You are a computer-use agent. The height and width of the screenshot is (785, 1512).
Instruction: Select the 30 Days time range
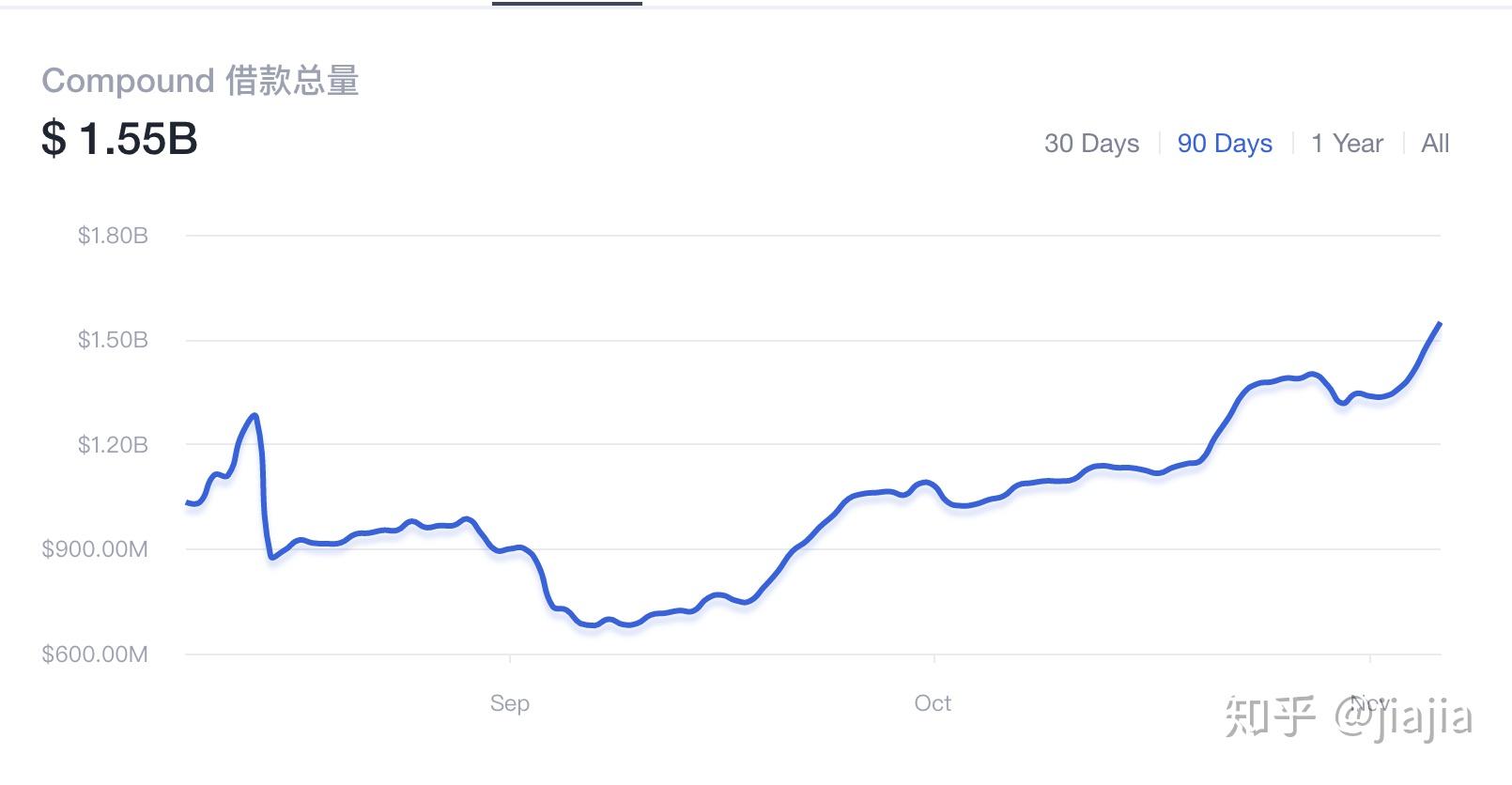[x=1091, y=144]
